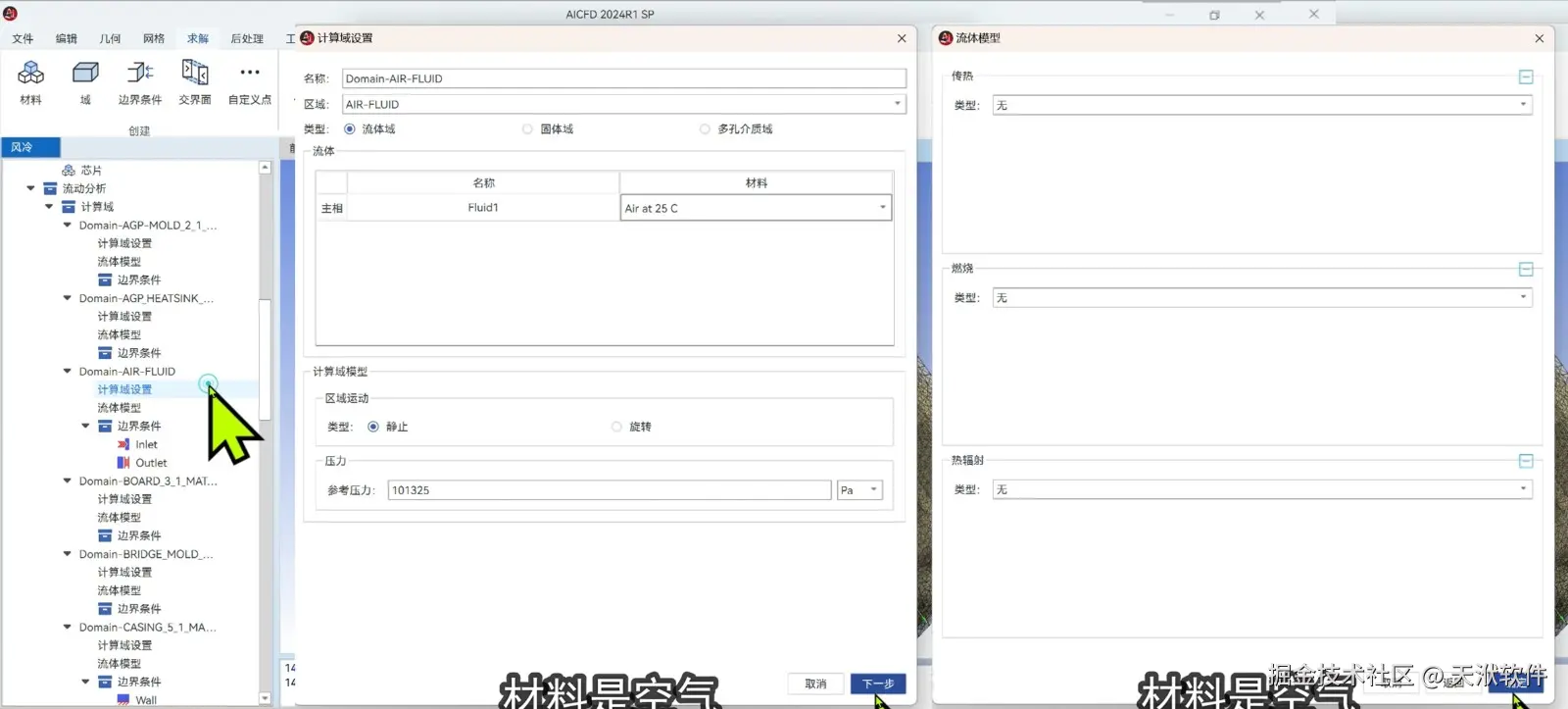Open the 热辐射 类型 dropdown
Viewport: 1568px width, 709px height.
coord(1262,489)
